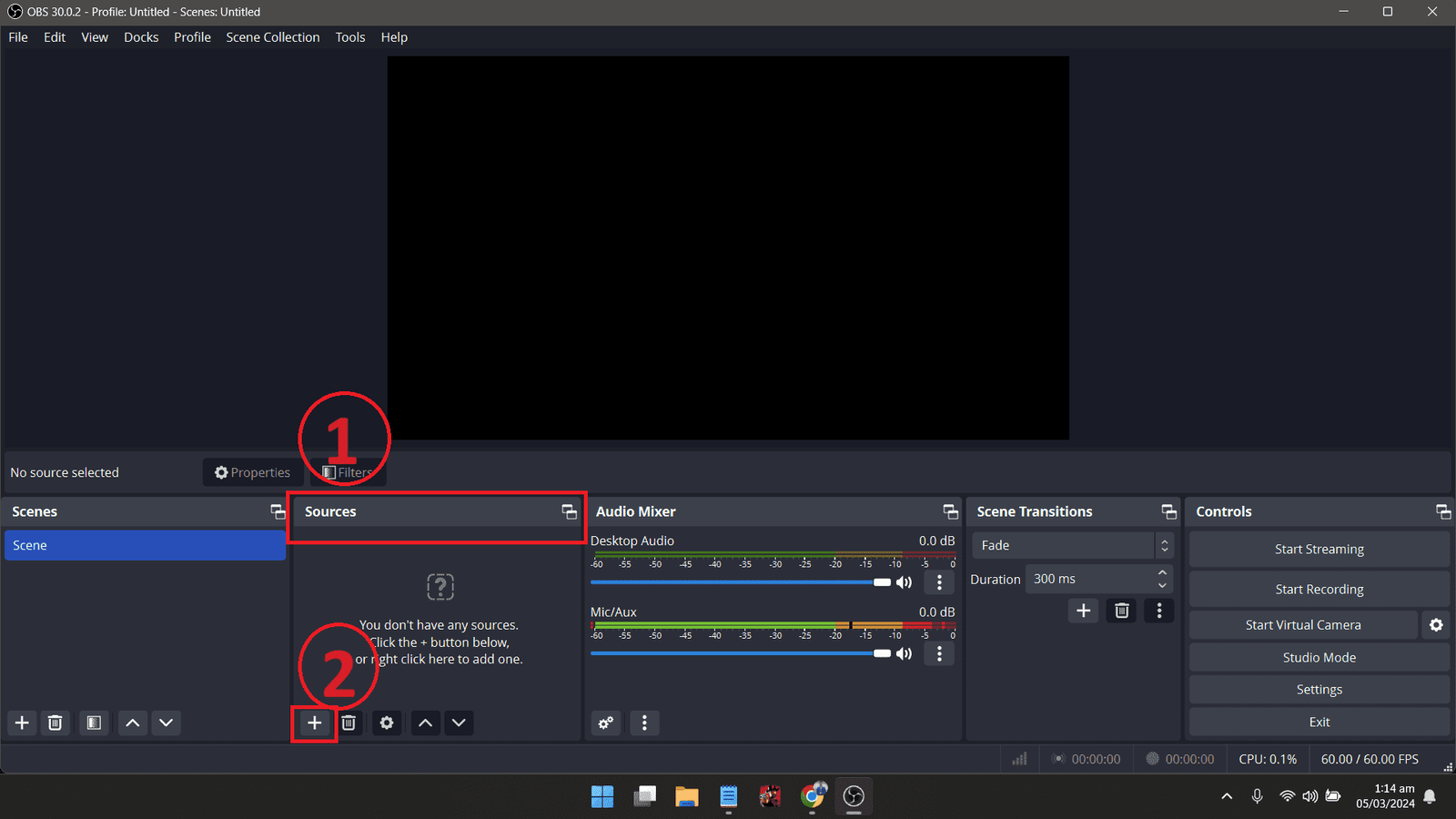
Task: Open source properties gear in Sources panel
Action: click(x=387, y=723)
